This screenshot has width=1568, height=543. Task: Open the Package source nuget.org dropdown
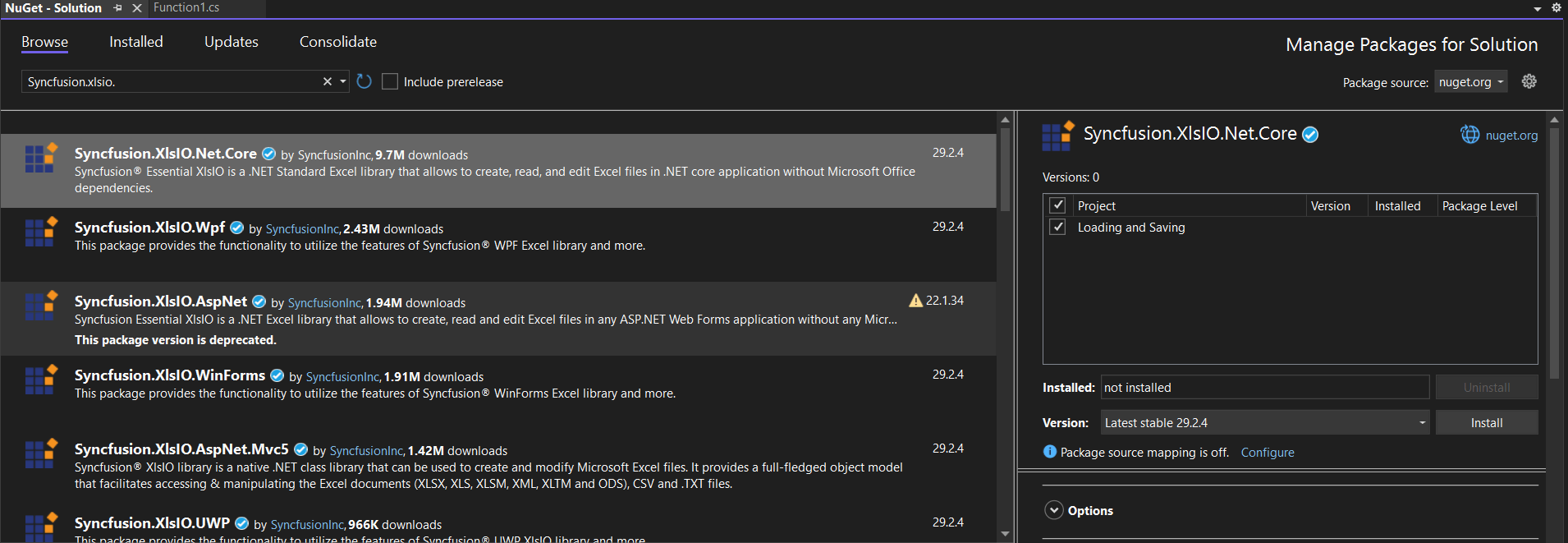click(1470, 81)
